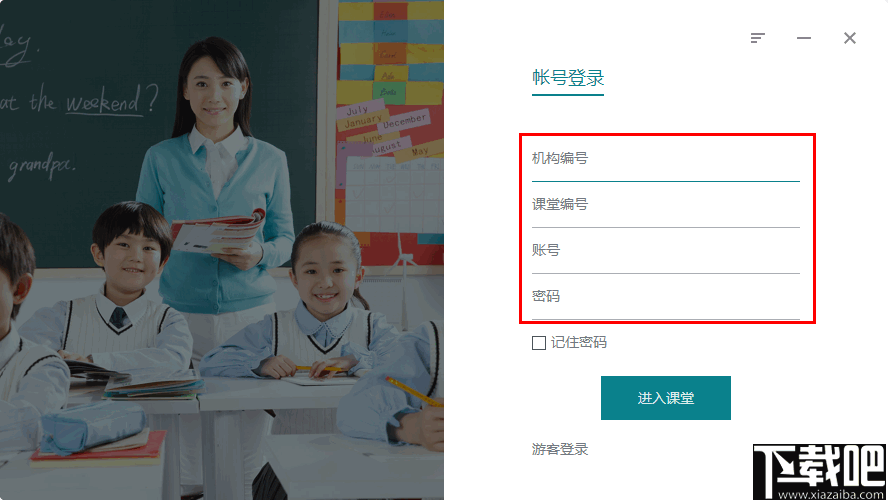Viewport: 888px width, 500px height.
Task: Enable the 记住密码 checkbox
Action: (x=539, y=343)
